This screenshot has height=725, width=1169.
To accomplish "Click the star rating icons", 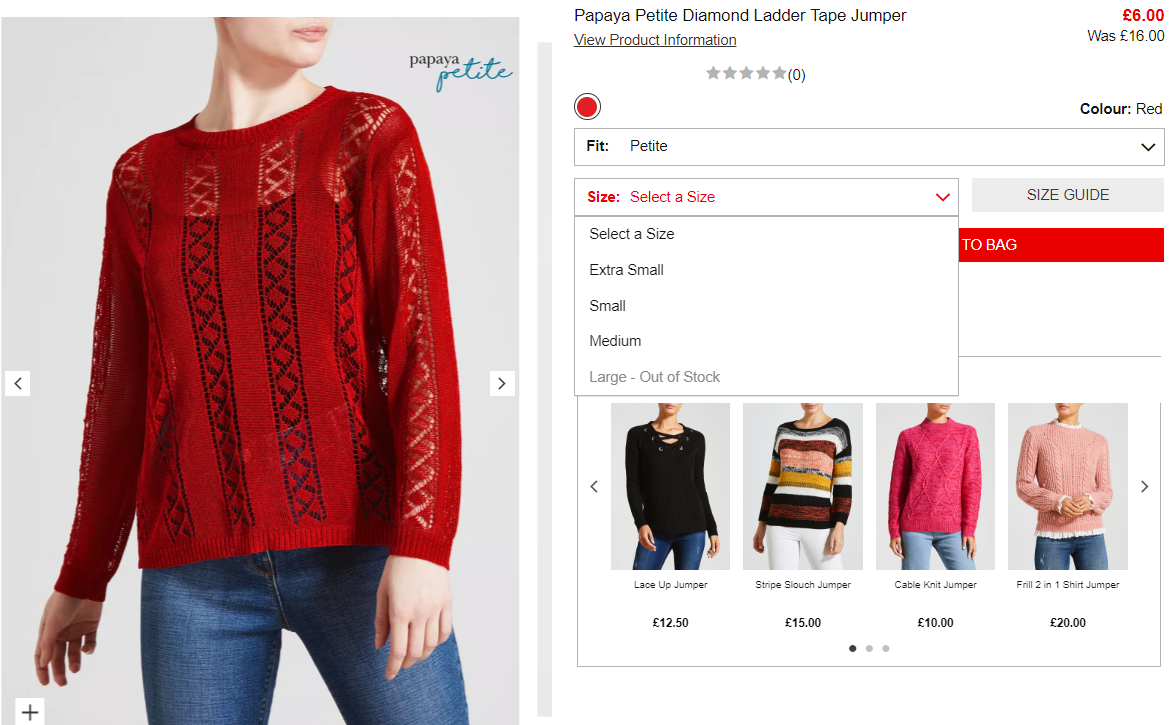I will (x=746, y=73).
